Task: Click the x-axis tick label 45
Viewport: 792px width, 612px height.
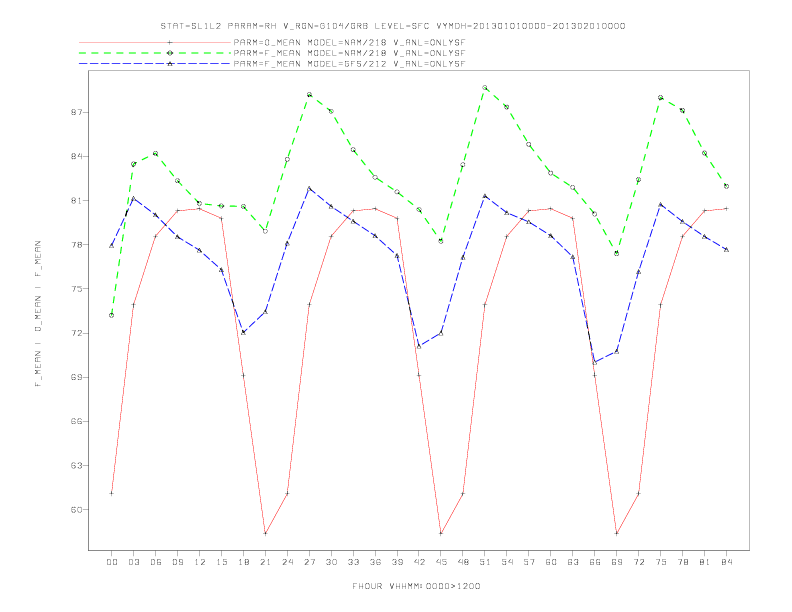Action: pyautogui.click(x=441, y=562)
